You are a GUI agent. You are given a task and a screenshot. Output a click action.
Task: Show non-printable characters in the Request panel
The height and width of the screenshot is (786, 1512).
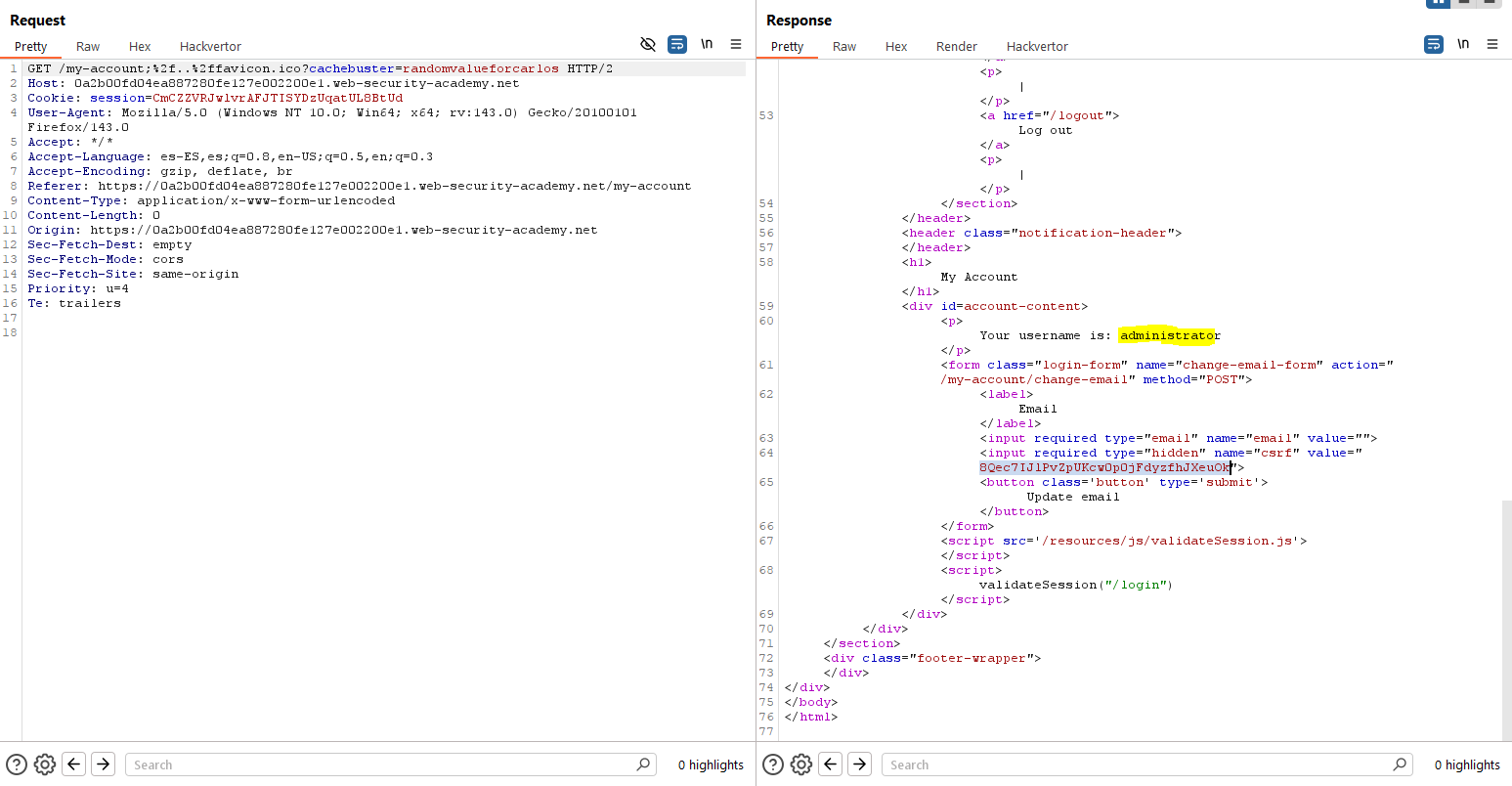707,44
